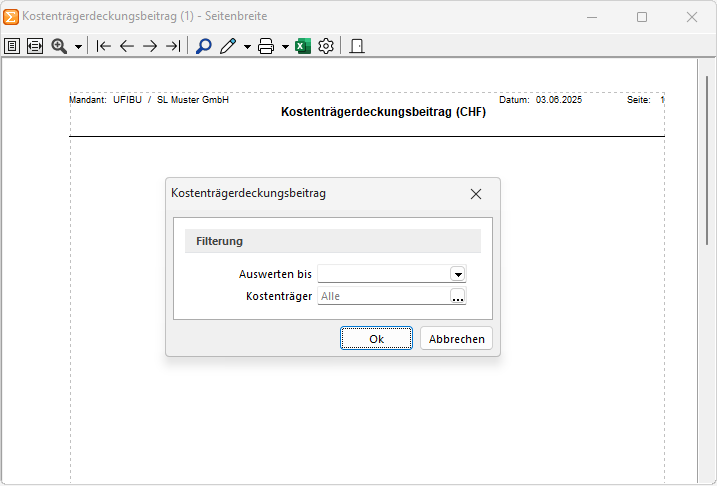This screenshot has height=486, width=717.
Task: Click the exit door icon
Action: point(357,46)
